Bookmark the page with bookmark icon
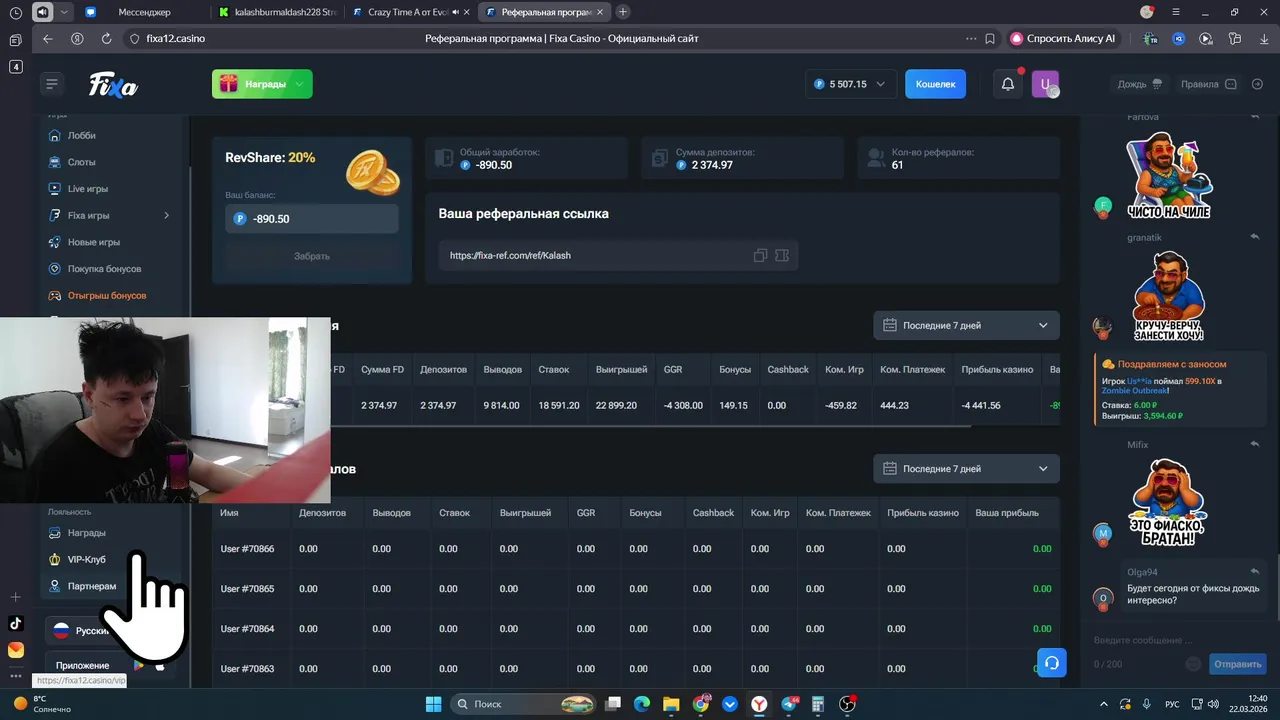 pyautogui.click(x=990, y=38)
